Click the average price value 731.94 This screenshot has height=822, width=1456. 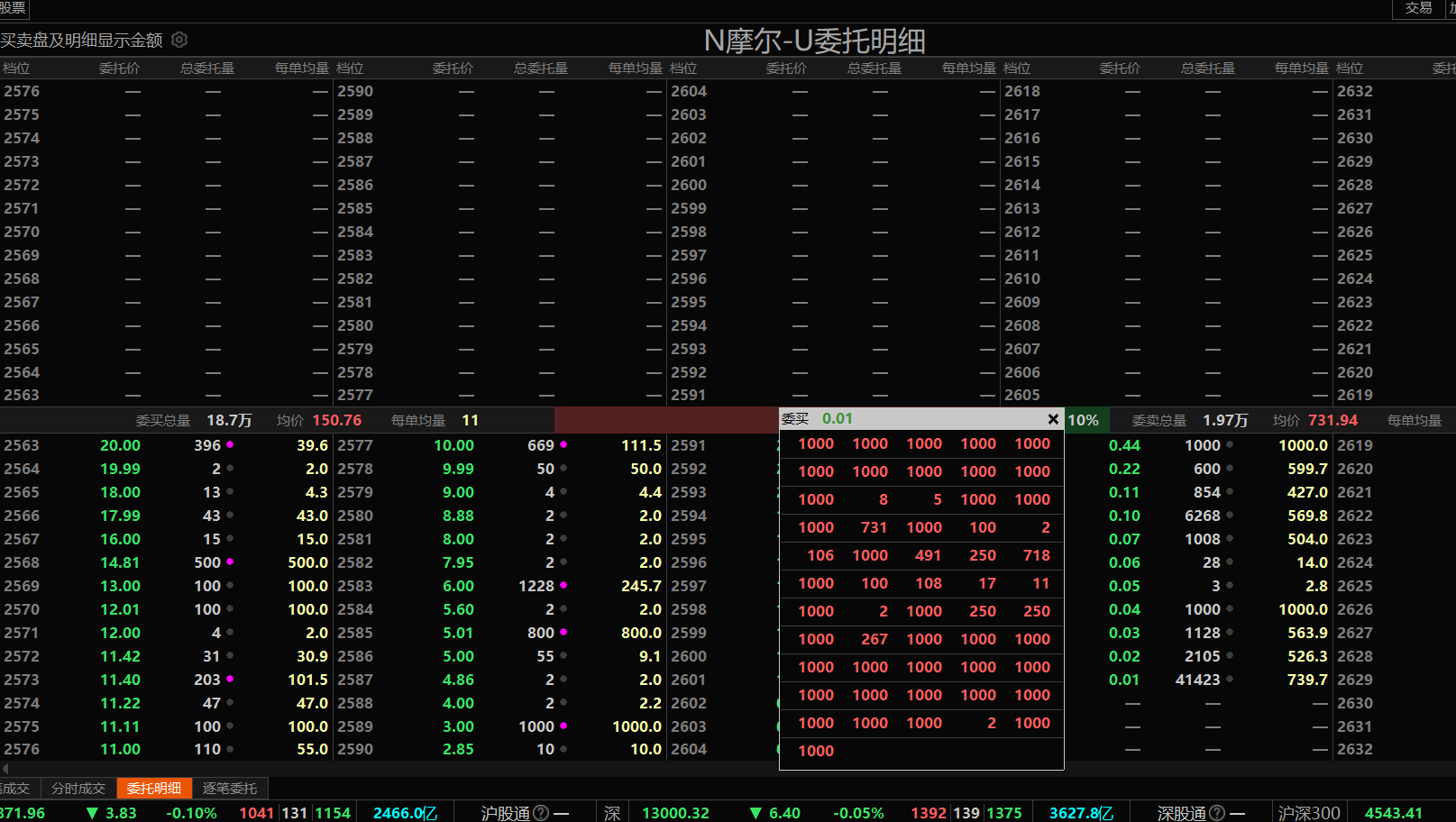pyautogui.click(x=1333, y=420)
